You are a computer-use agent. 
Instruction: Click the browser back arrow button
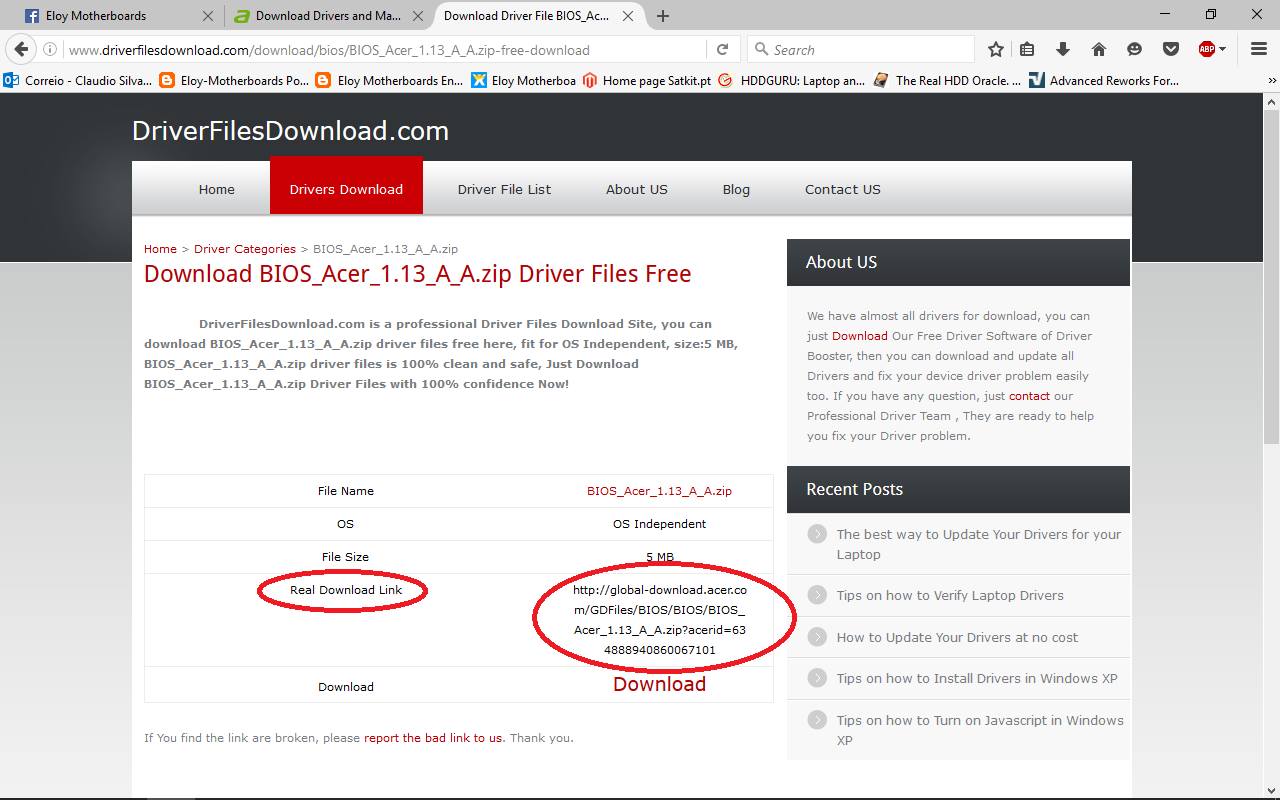[x=21, y=49]
